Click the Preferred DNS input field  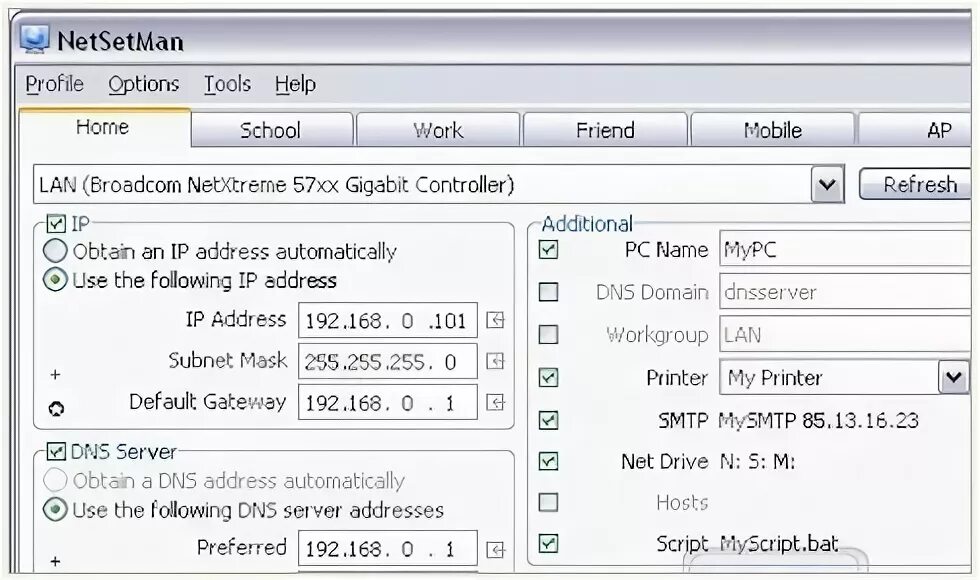click(x=388, y=549)
